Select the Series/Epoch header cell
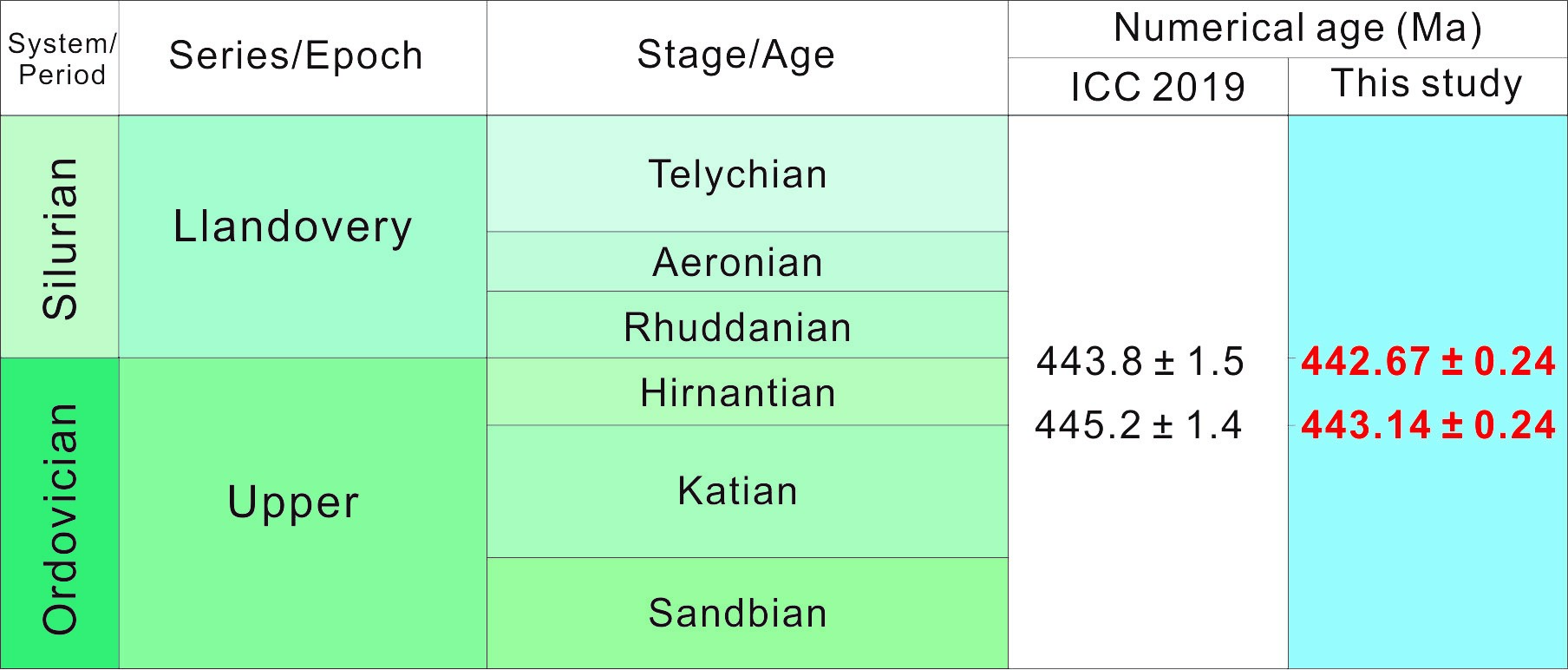This screenshot has height=670, width=1568. pyautogui.click(x=296, y=56)
